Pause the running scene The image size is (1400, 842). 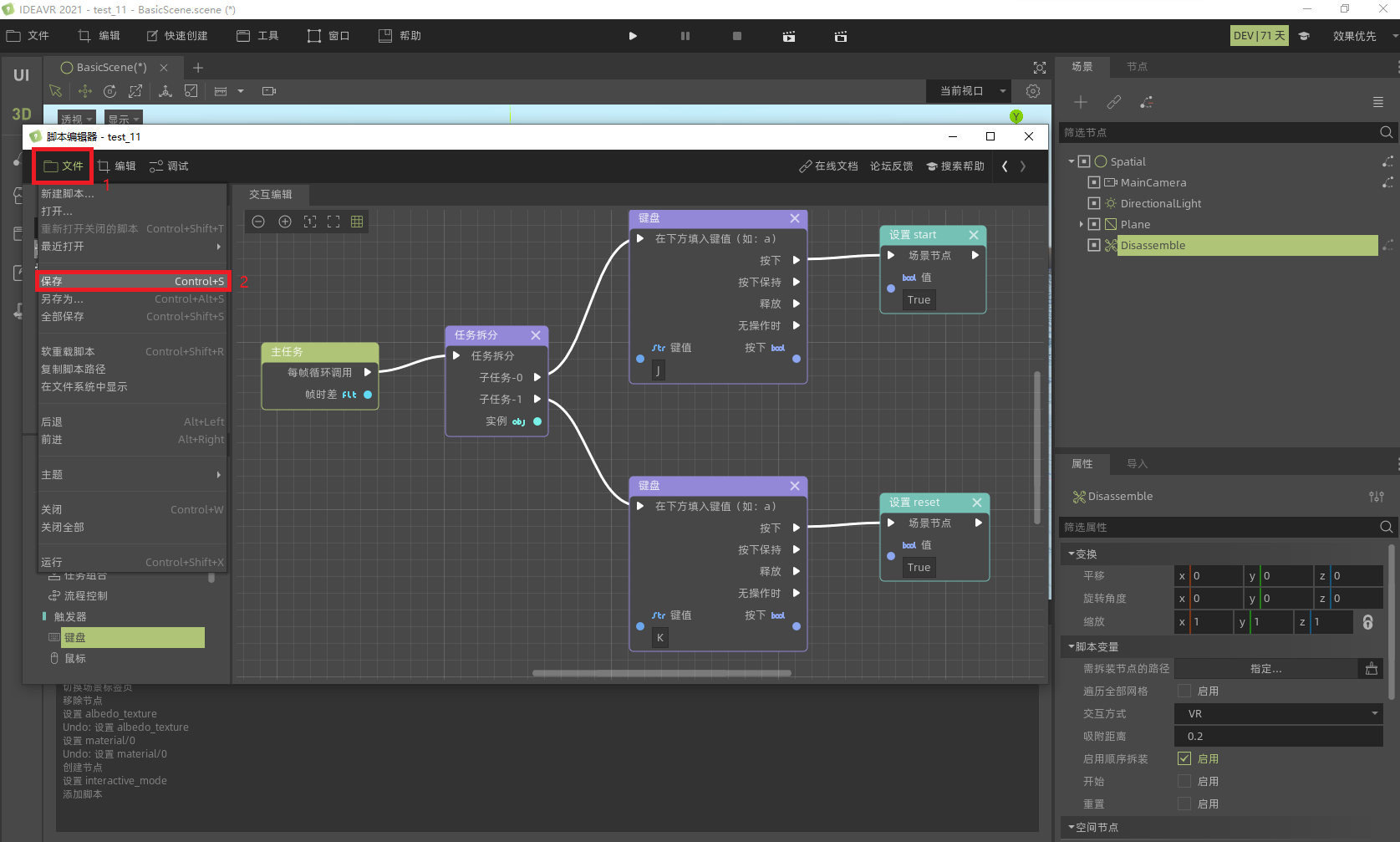tap(685, 36)
